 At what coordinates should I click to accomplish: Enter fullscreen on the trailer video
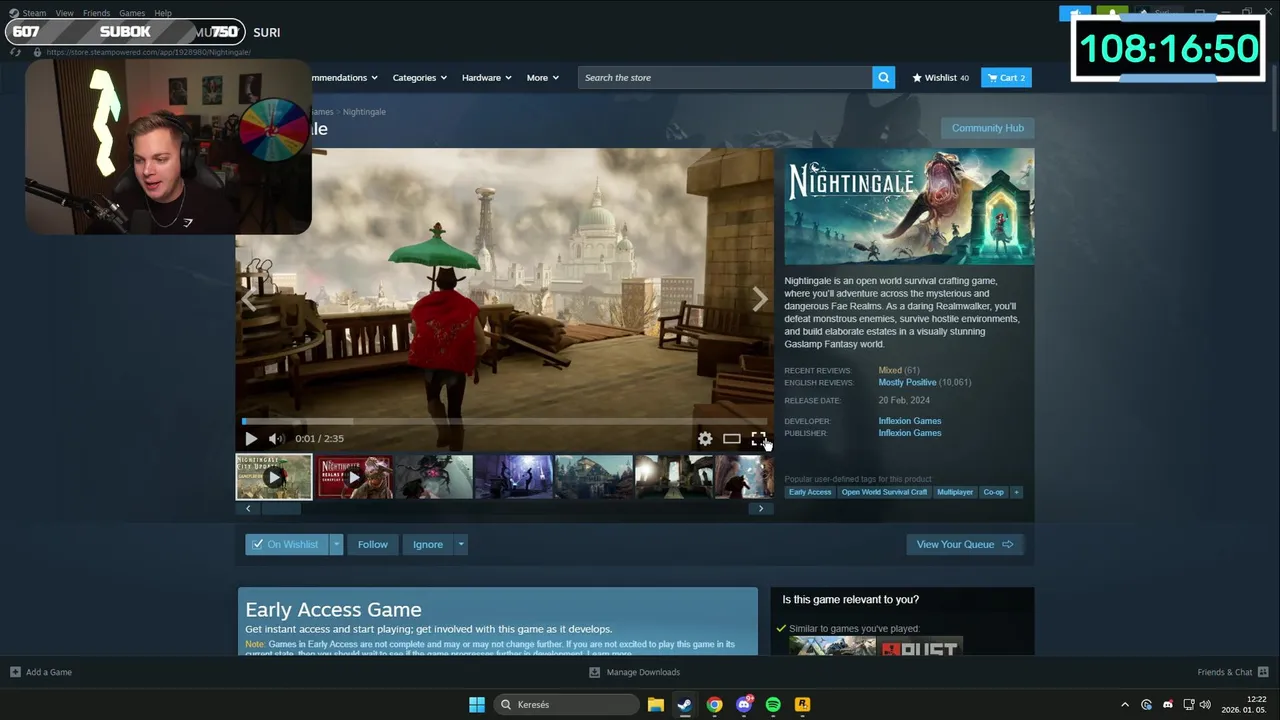coord(758,438)
